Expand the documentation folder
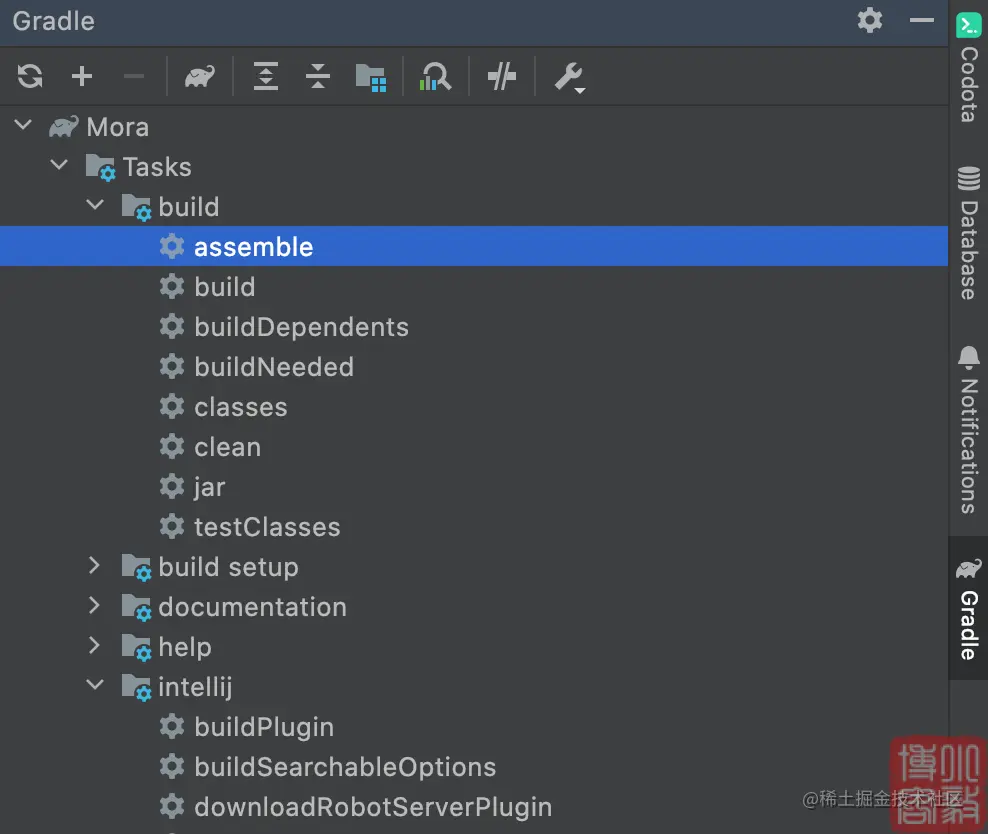The image size is (988, 834). tap(95, 605)
